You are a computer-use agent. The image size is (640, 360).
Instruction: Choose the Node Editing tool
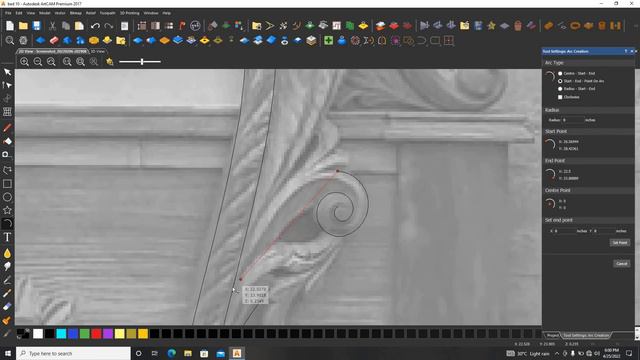click(7, 85)
